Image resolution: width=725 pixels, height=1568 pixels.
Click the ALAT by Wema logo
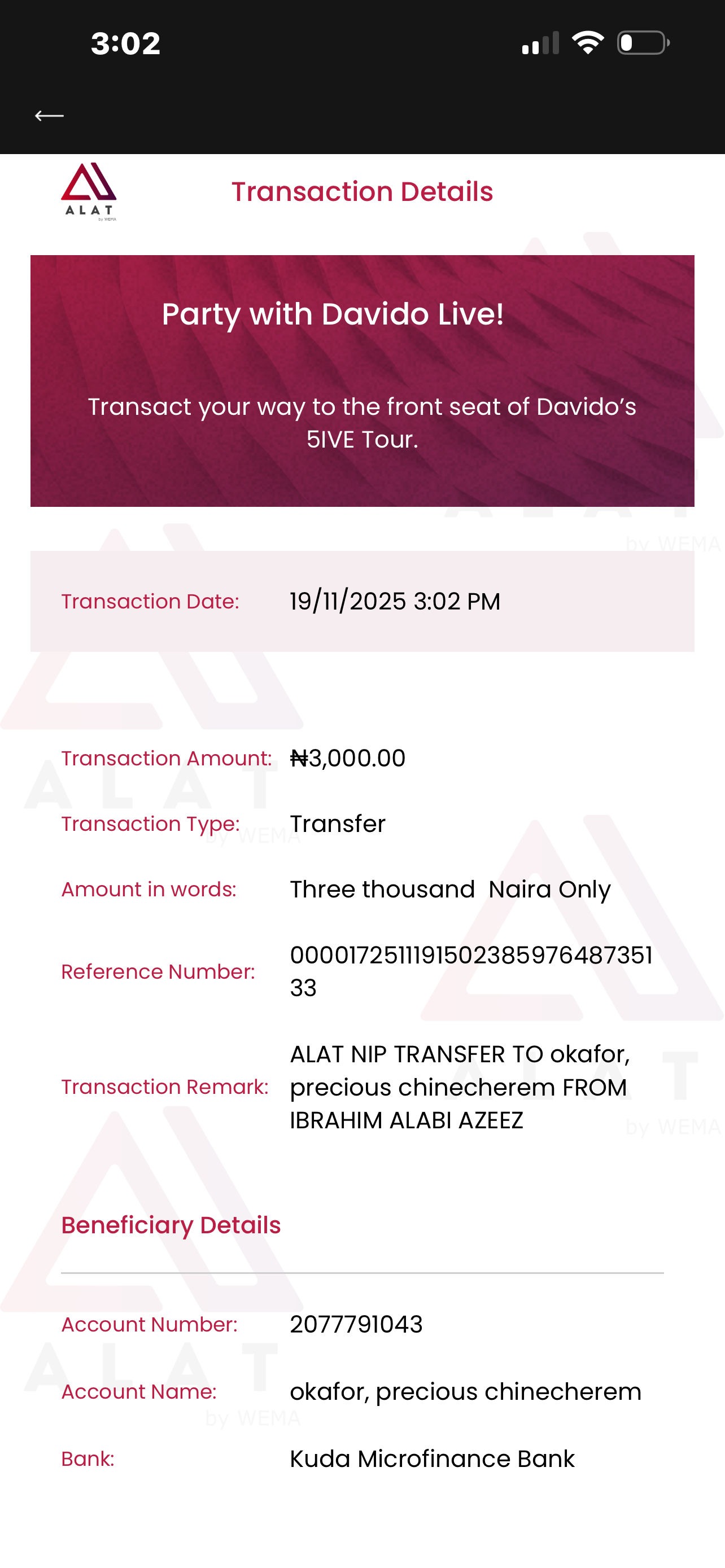coord(89,191)
